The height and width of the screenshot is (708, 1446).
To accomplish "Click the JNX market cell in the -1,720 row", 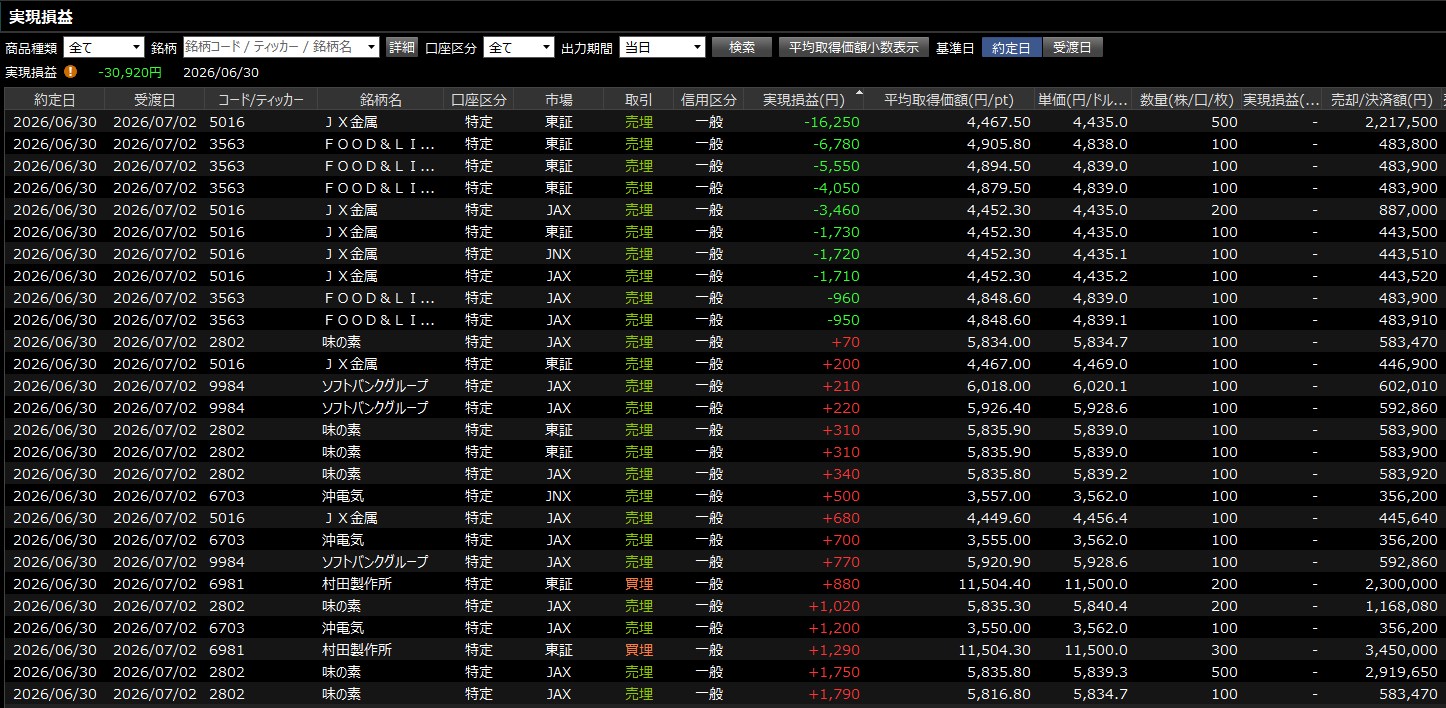I will 559,254.
